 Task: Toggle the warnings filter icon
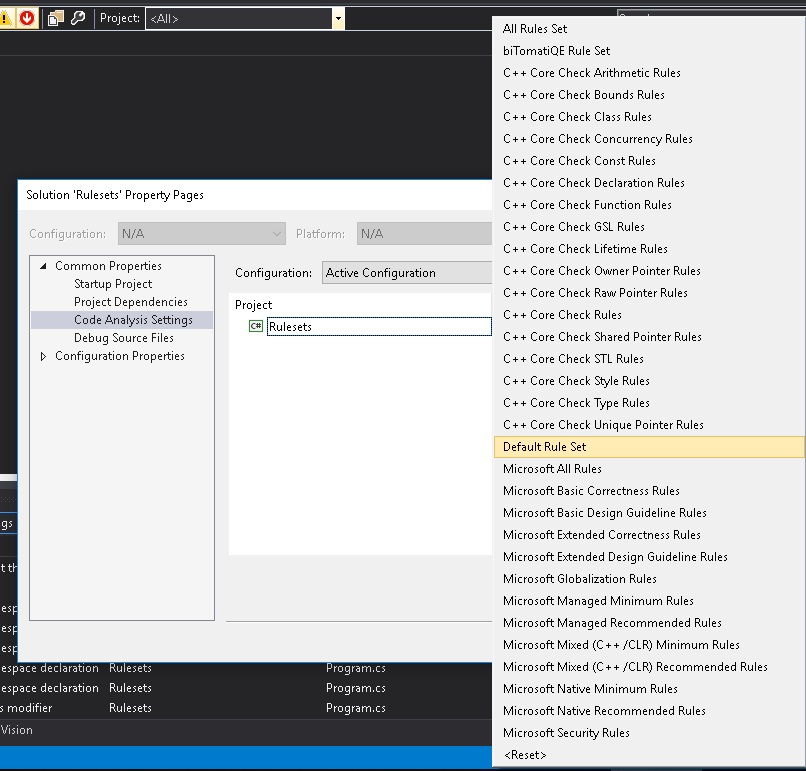tap(6, 17)
